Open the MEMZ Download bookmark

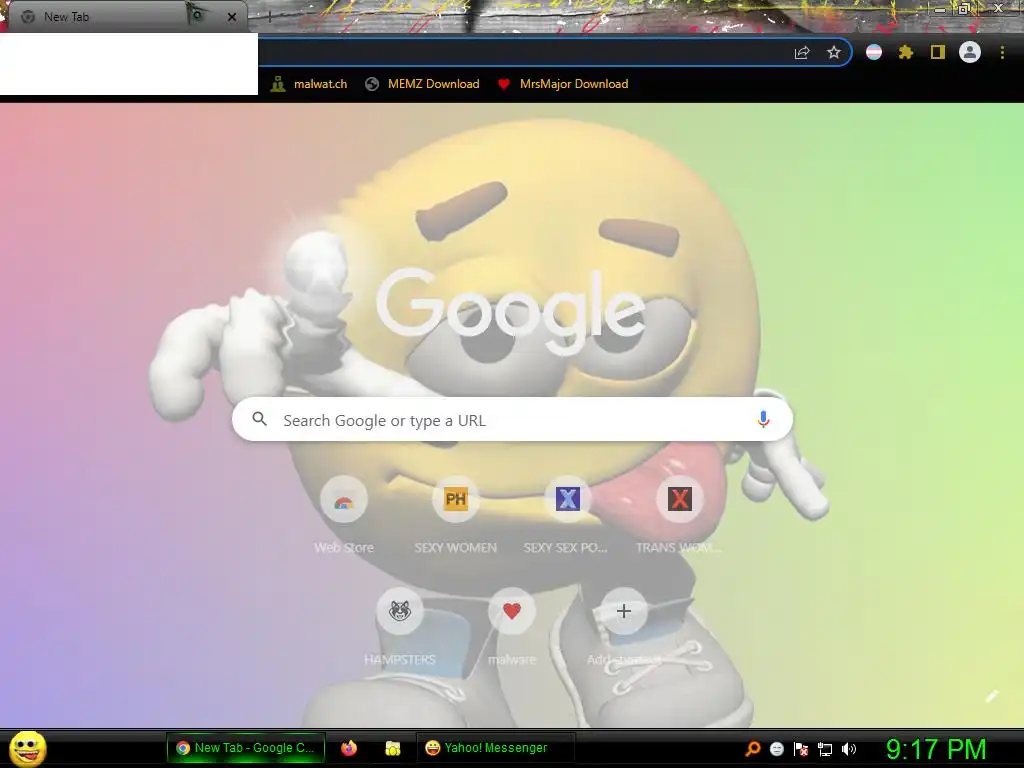click(x=423, y=84)
